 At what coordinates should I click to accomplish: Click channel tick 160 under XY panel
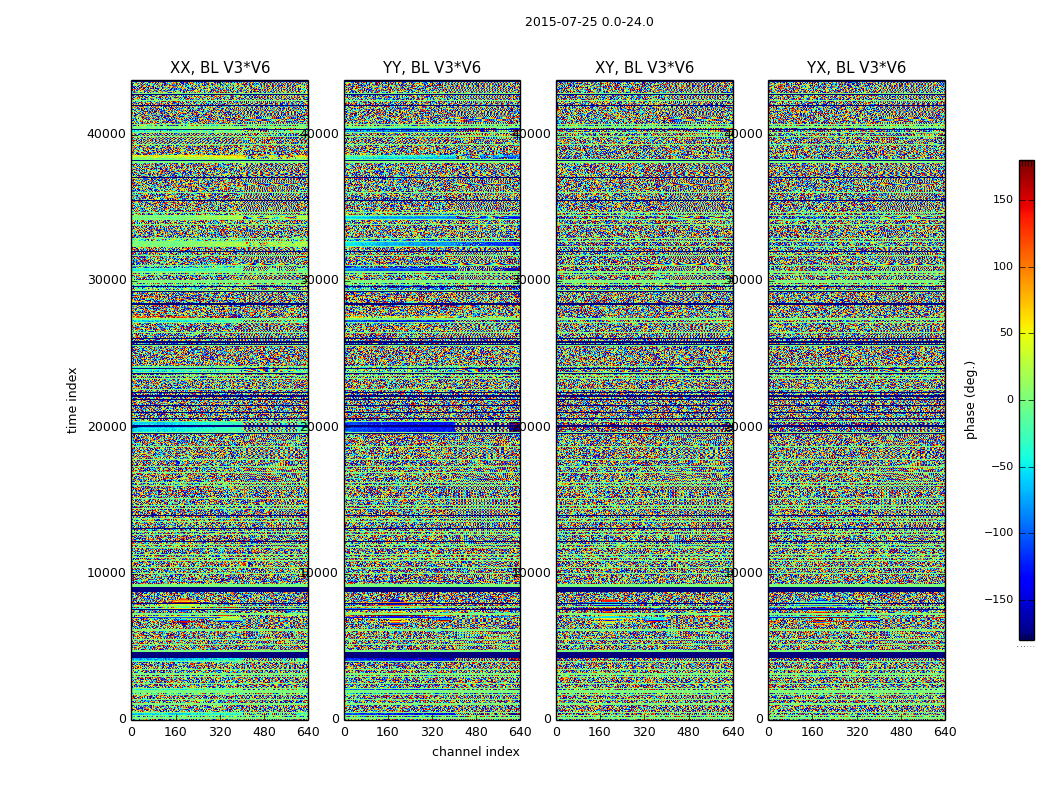click(x=600, y=732)
